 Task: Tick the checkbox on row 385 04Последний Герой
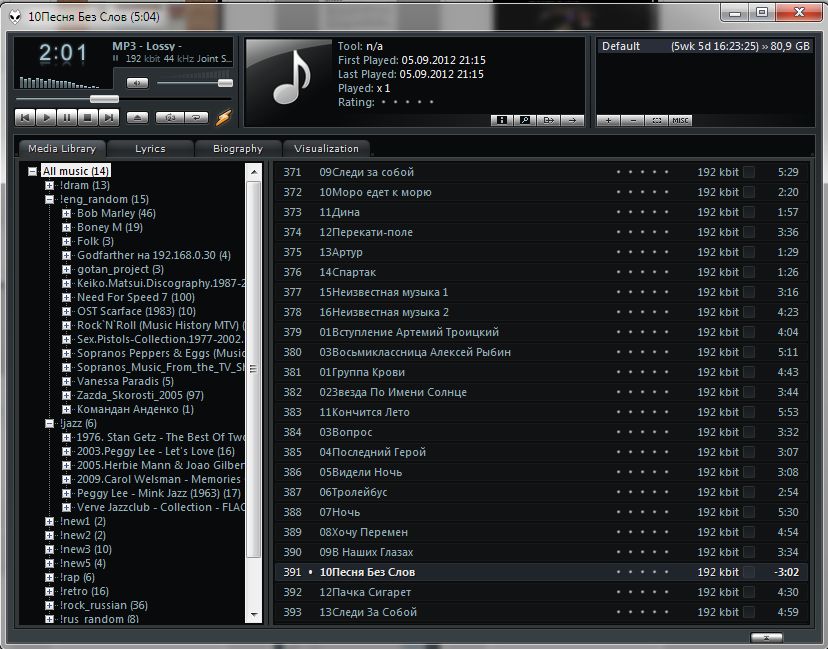[x=749, y=453]
